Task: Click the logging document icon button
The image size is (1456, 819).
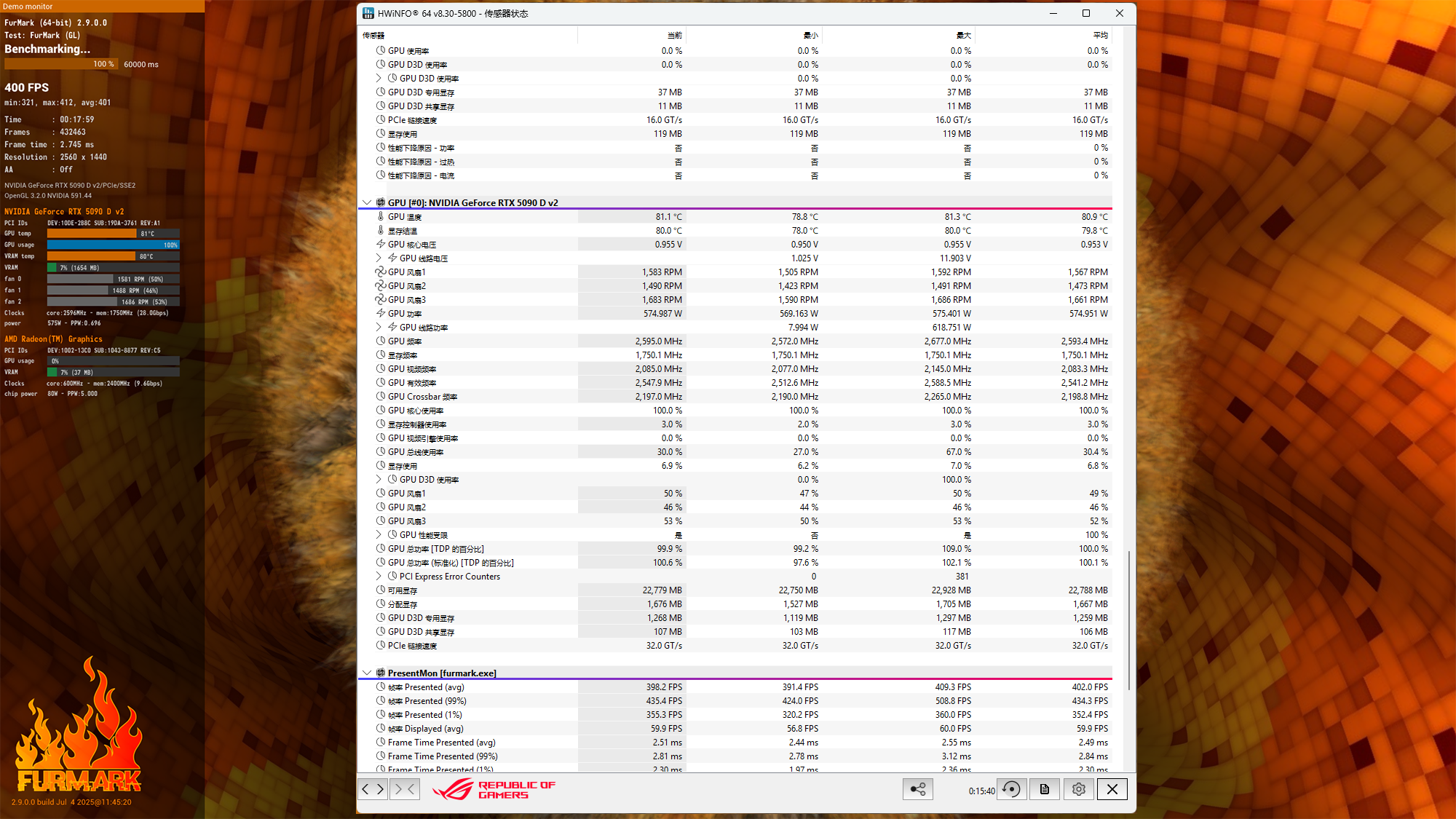Action: tap(1045, 789)
